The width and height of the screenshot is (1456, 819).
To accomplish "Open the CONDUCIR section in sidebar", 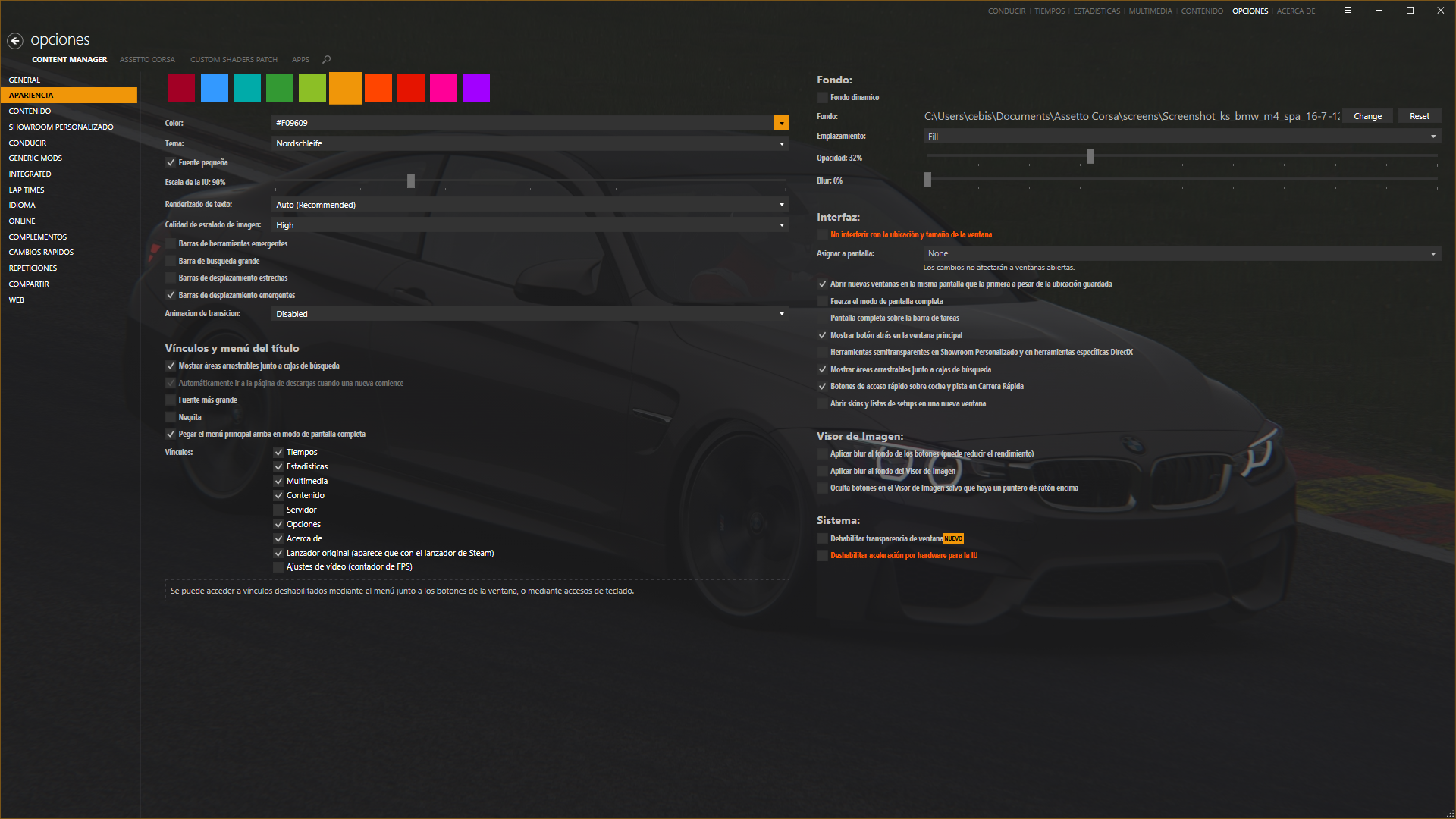I will (27, 143).
